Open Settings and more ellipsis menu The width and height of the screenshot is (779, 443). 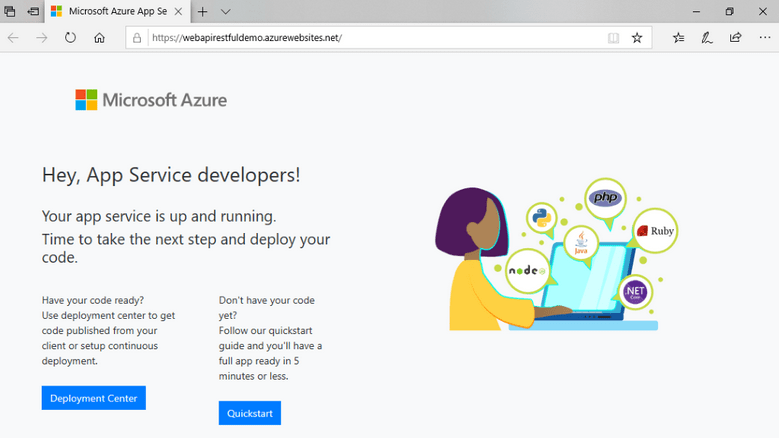tap(763, 38)
